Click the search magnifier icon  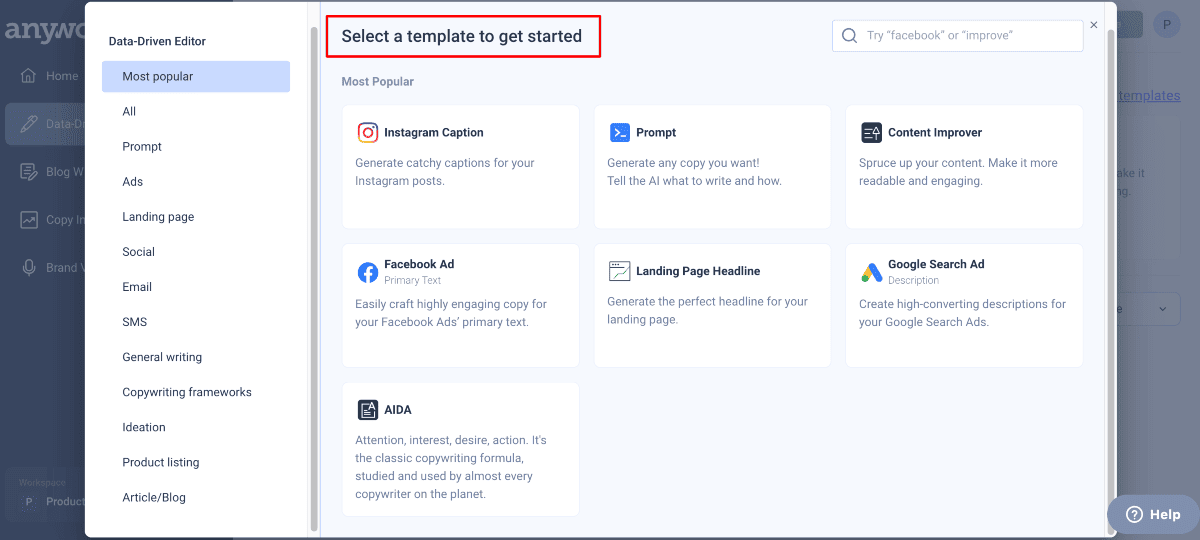click(850, 36)
